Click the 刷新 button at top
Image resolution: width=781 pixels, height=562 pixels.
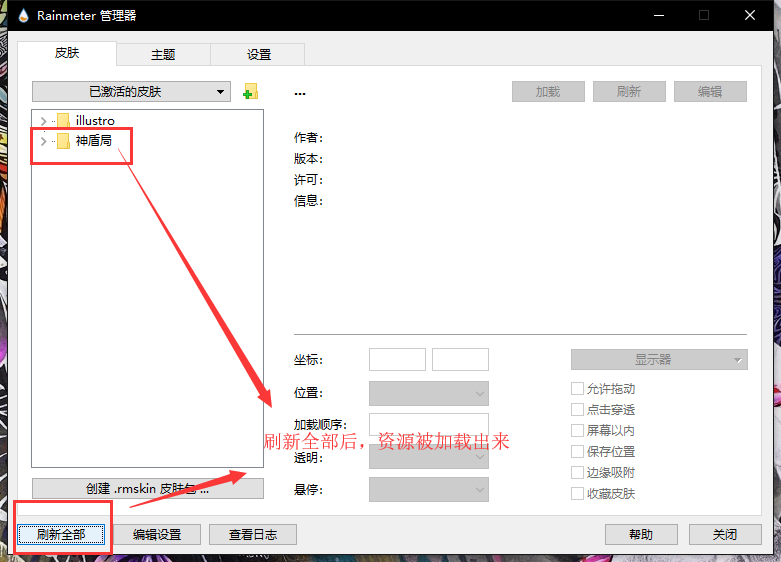[629, 92]
